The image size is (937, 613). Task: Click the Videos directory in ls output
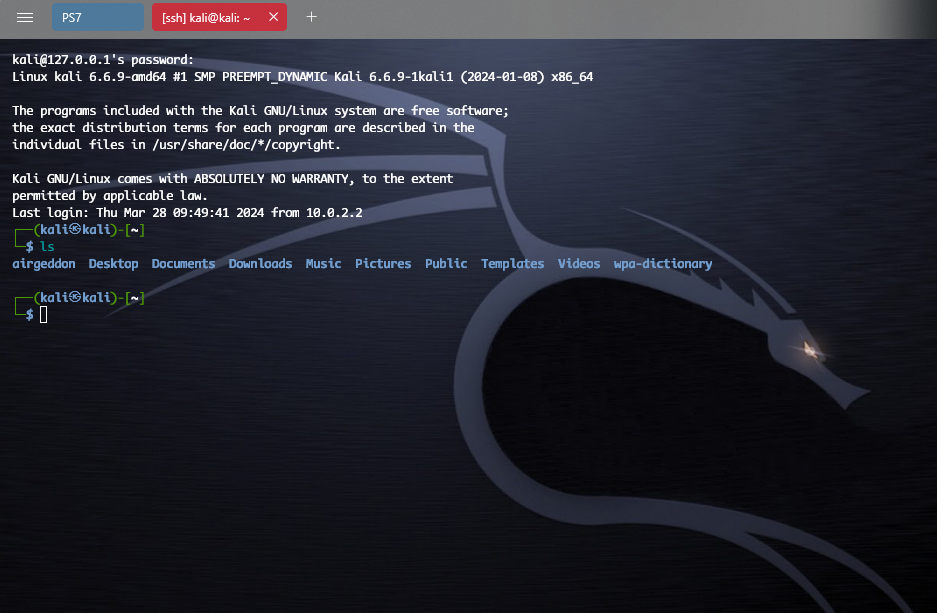pos(579,263)
